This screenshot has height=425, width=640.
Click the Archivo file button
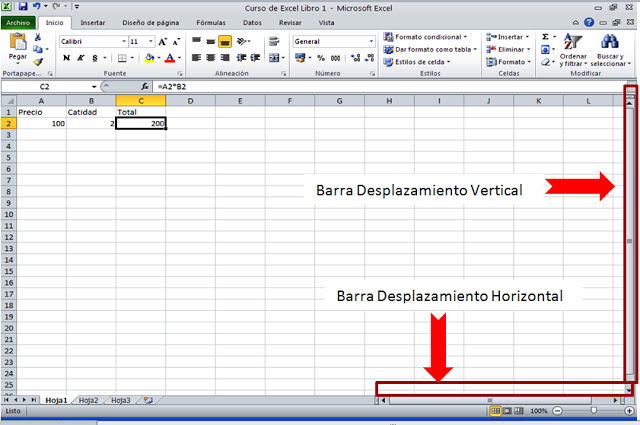click(x=20, y=21)
